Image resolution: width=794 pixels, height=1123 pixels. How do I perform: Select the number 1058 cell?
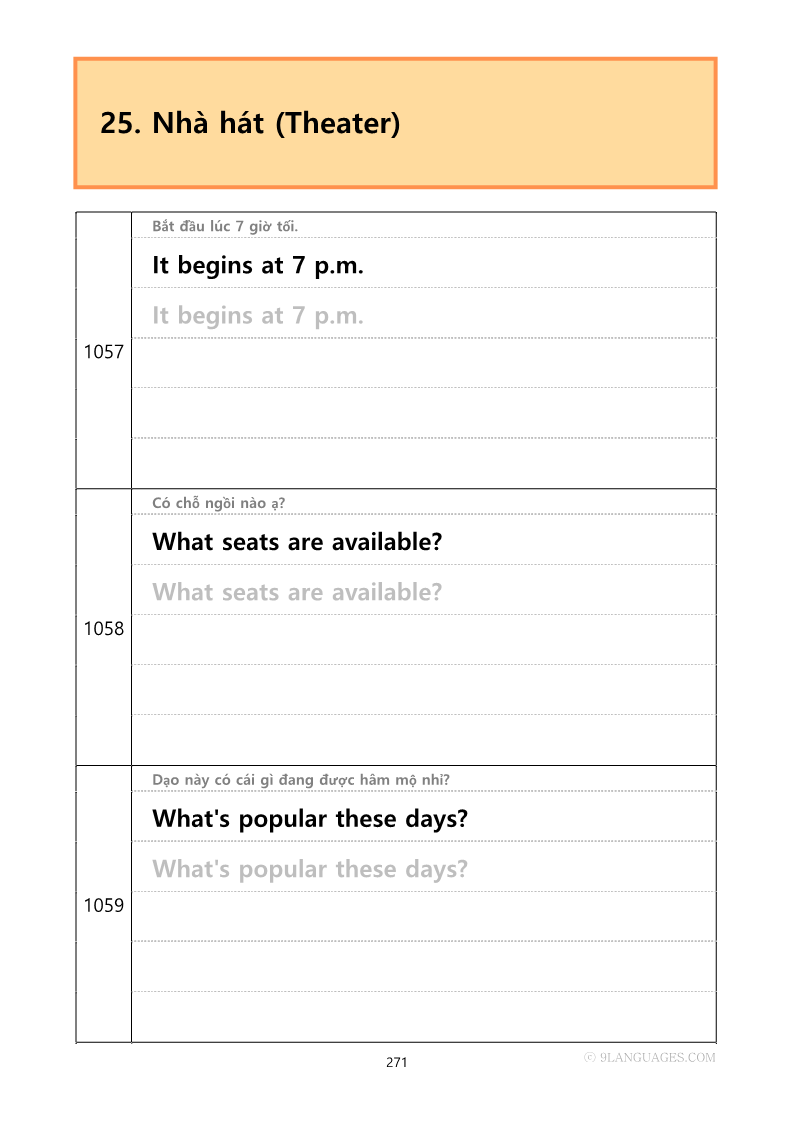point(104,628)
